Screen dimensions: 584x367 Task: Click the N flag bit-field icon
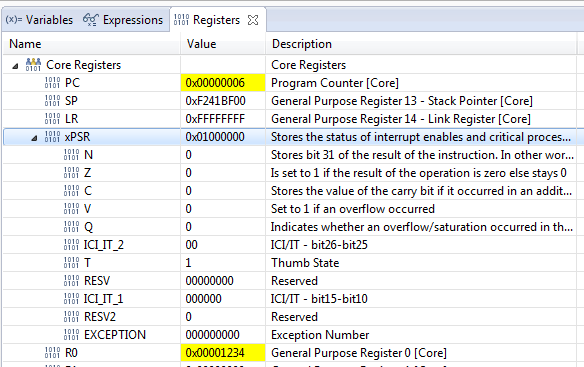(x=71, y=155)
